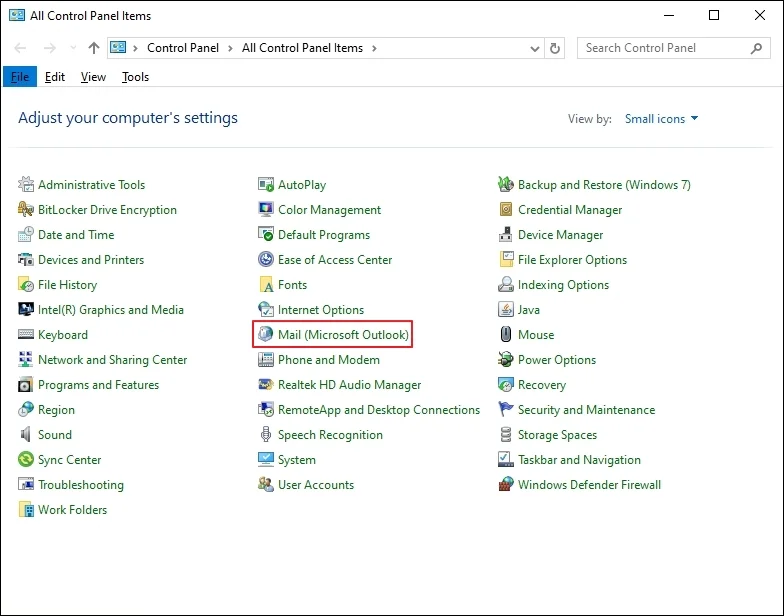This screenshot has height=616, width=784.
Task: Open the File History icon
Action: pos(26,284)
